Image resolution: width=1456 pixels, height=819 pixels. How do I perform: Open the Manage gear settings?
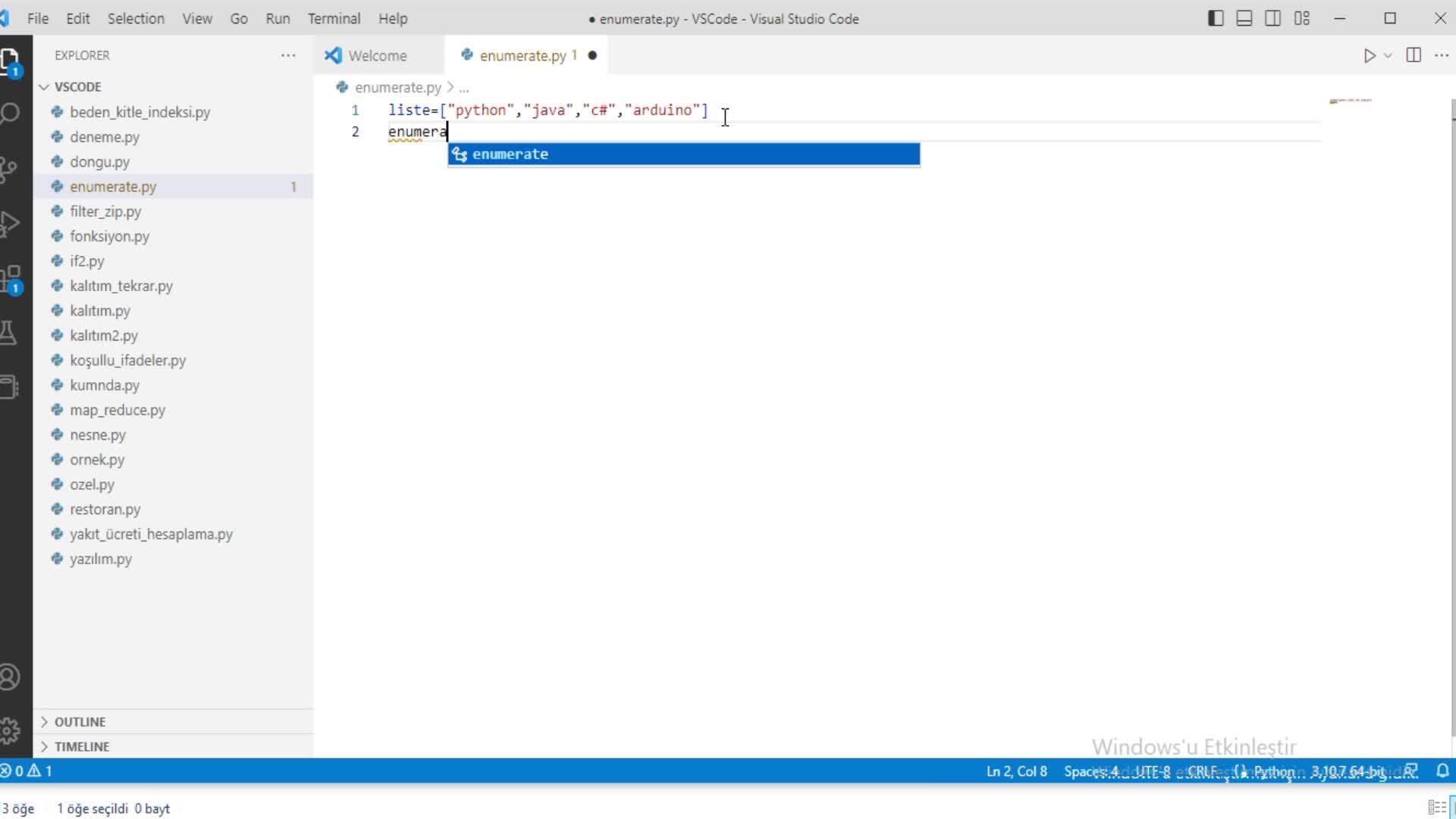(11, 730)
